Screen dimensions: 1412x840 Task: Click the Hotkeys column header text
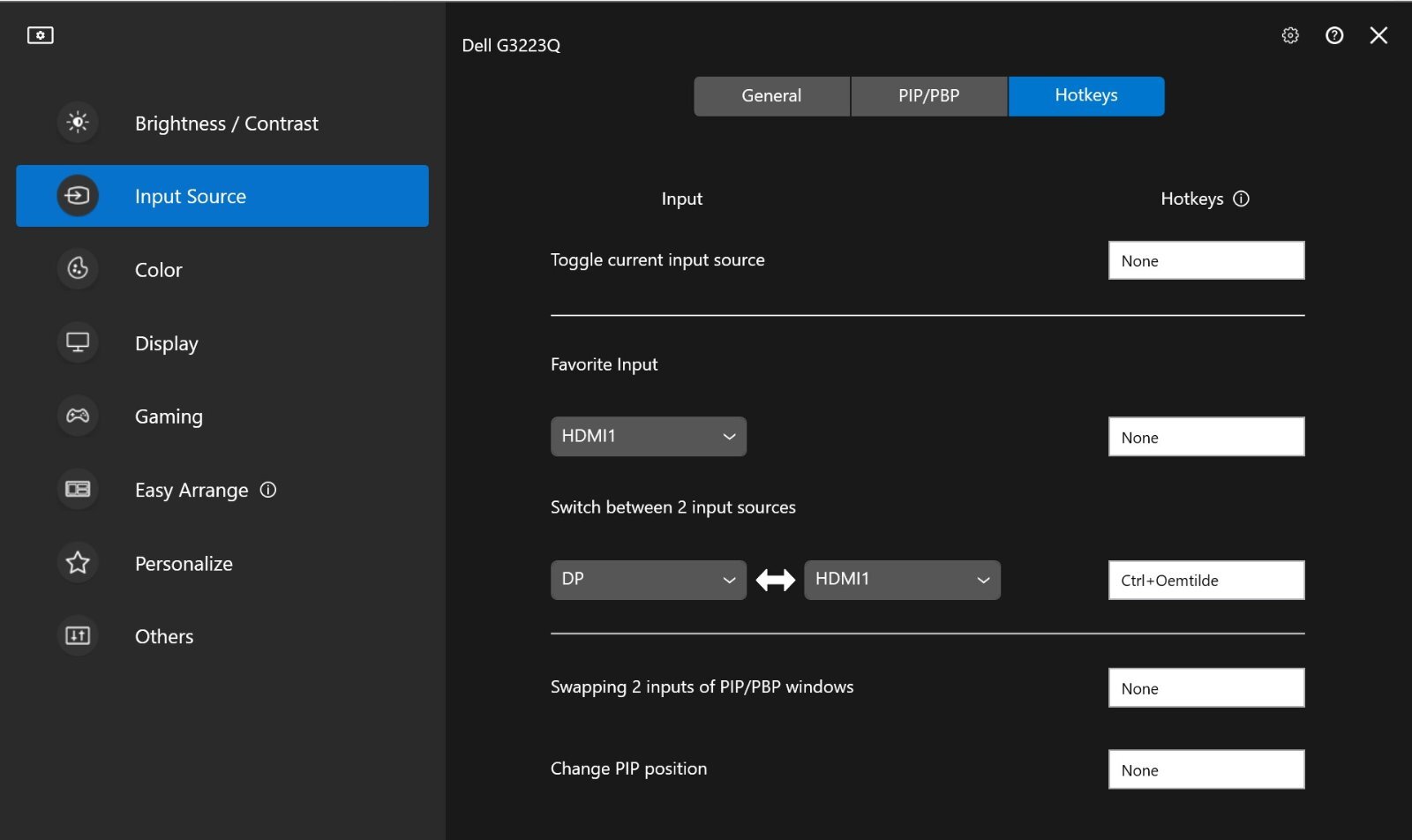(x=1192, y=199)
